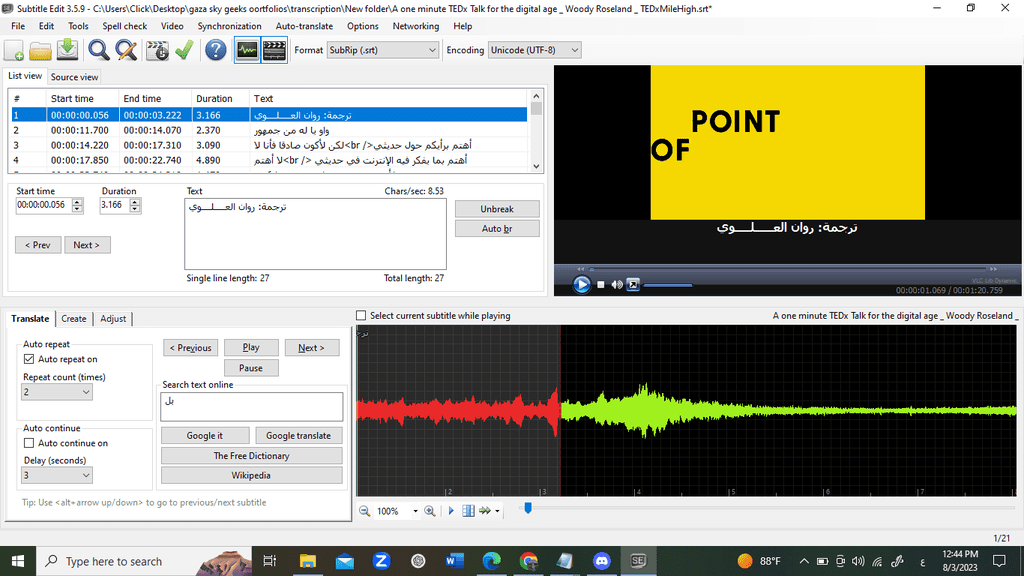Click the Open file folder icon

click(40, 50)
